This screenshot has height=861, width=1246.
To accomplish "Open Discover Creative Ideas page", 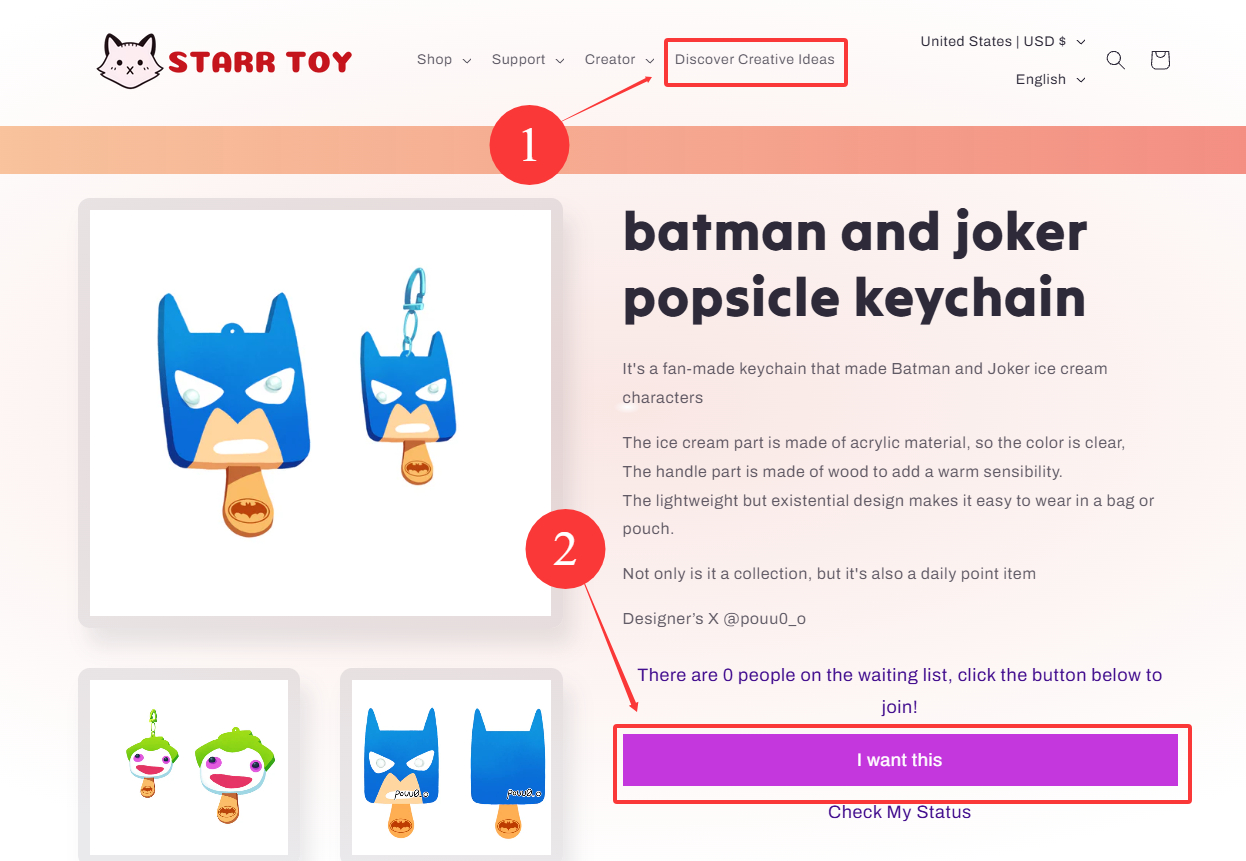I will tap(755, 60).
